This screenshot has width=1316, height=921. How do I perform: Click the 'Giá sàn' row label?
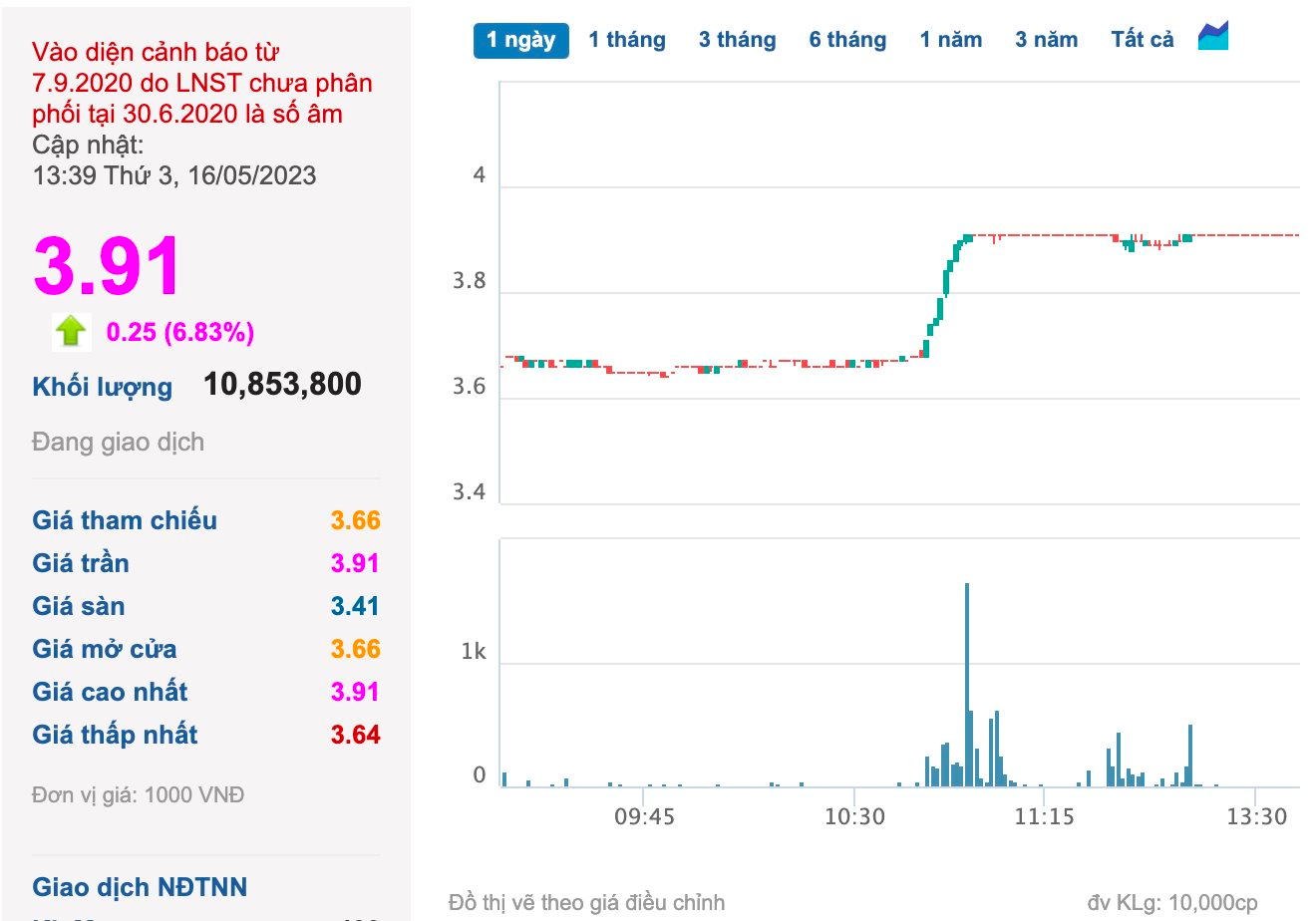tap(79, 606)
